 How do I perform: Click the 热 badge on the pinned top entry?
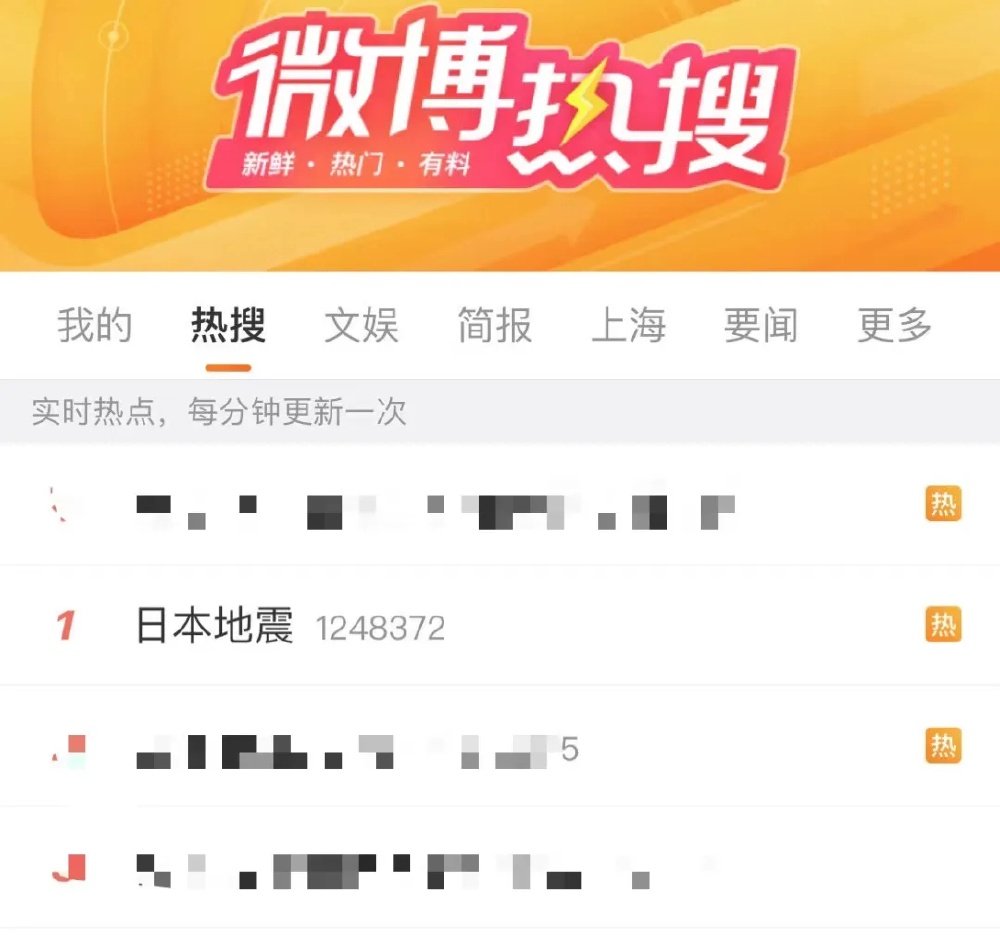943,504
